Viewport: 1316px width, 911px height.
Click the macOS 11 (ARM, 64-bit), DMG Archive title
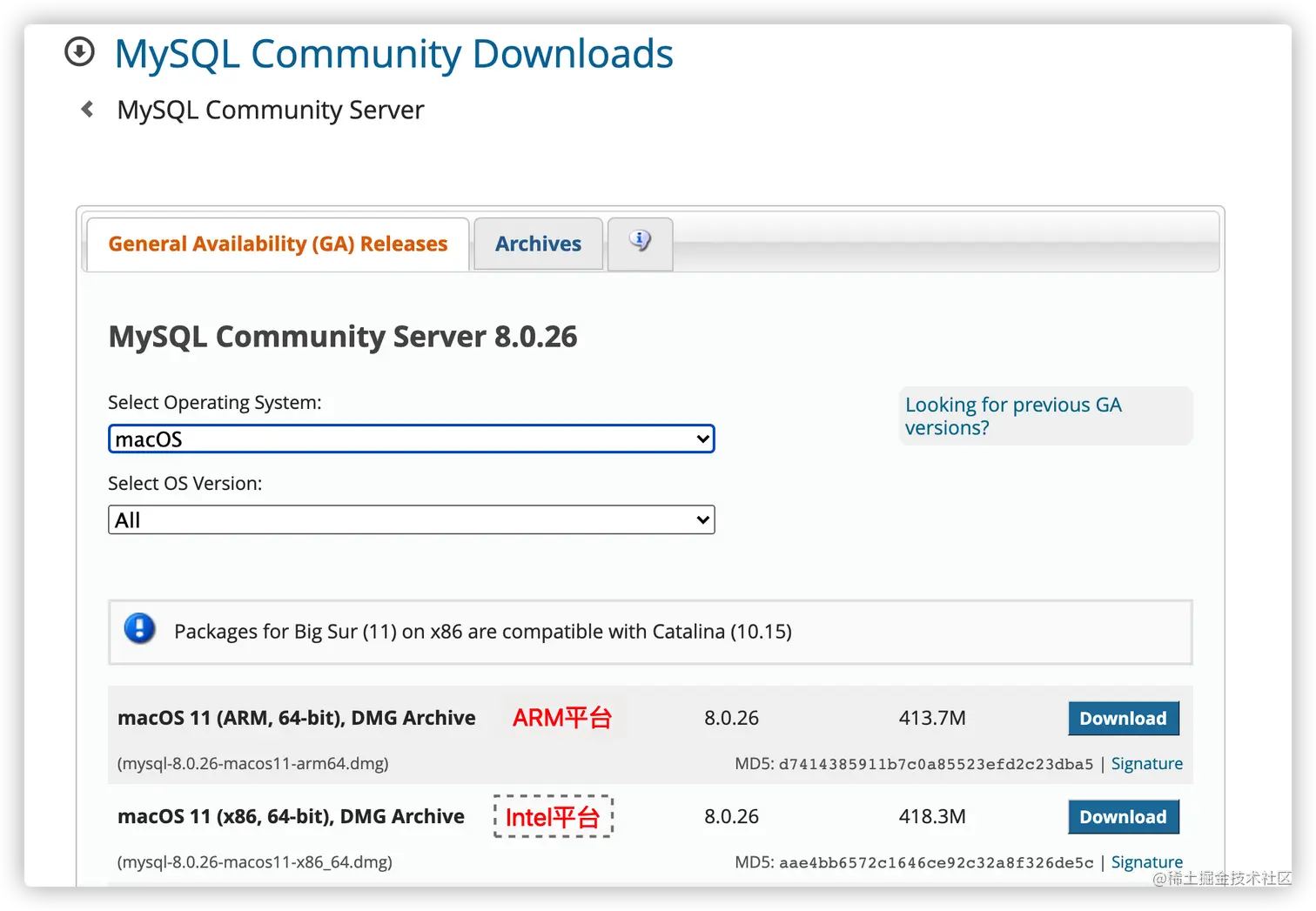296,718
